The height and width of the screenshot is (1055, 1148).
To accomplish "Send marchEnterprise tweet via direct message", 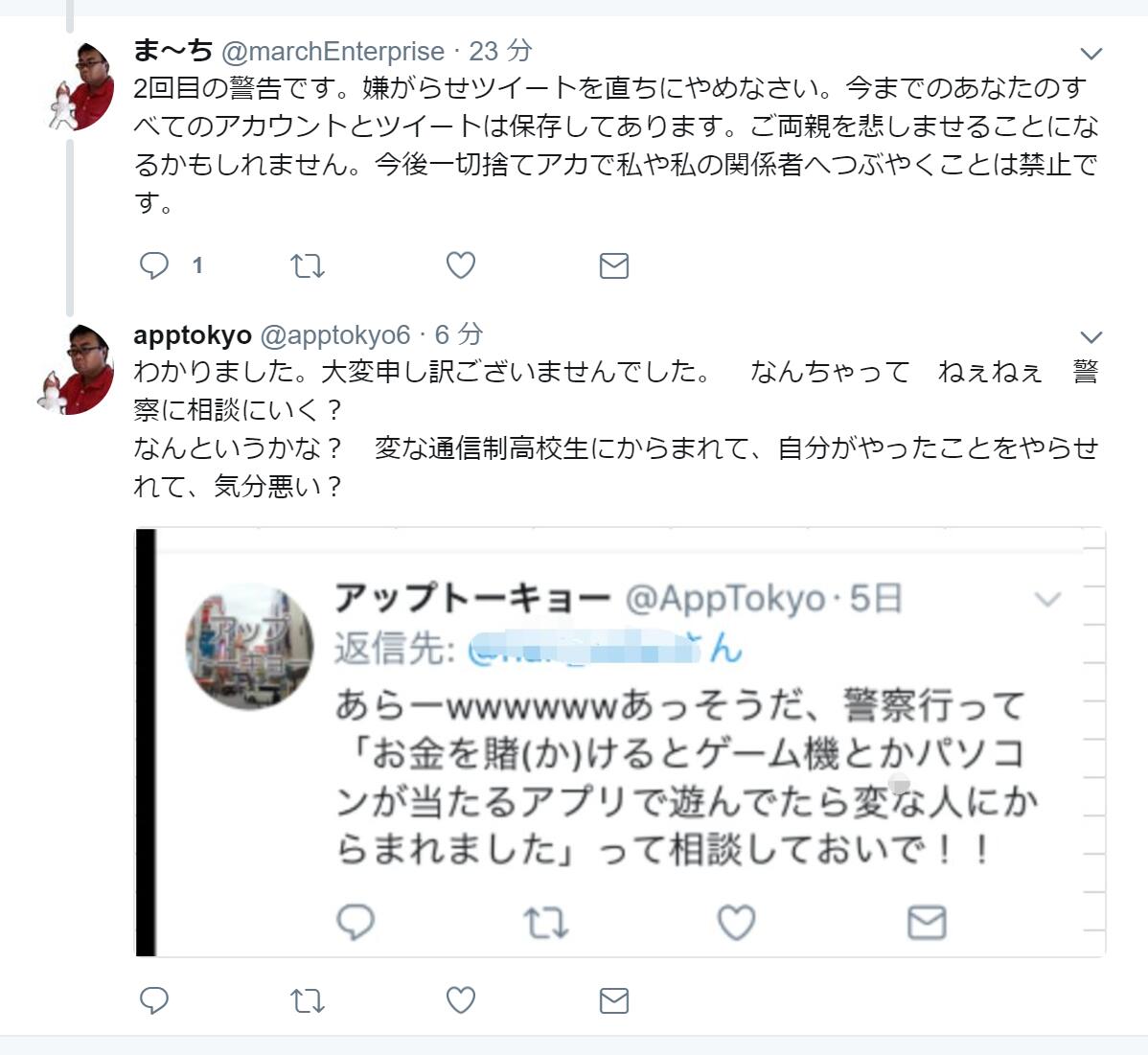I will 613,265.
